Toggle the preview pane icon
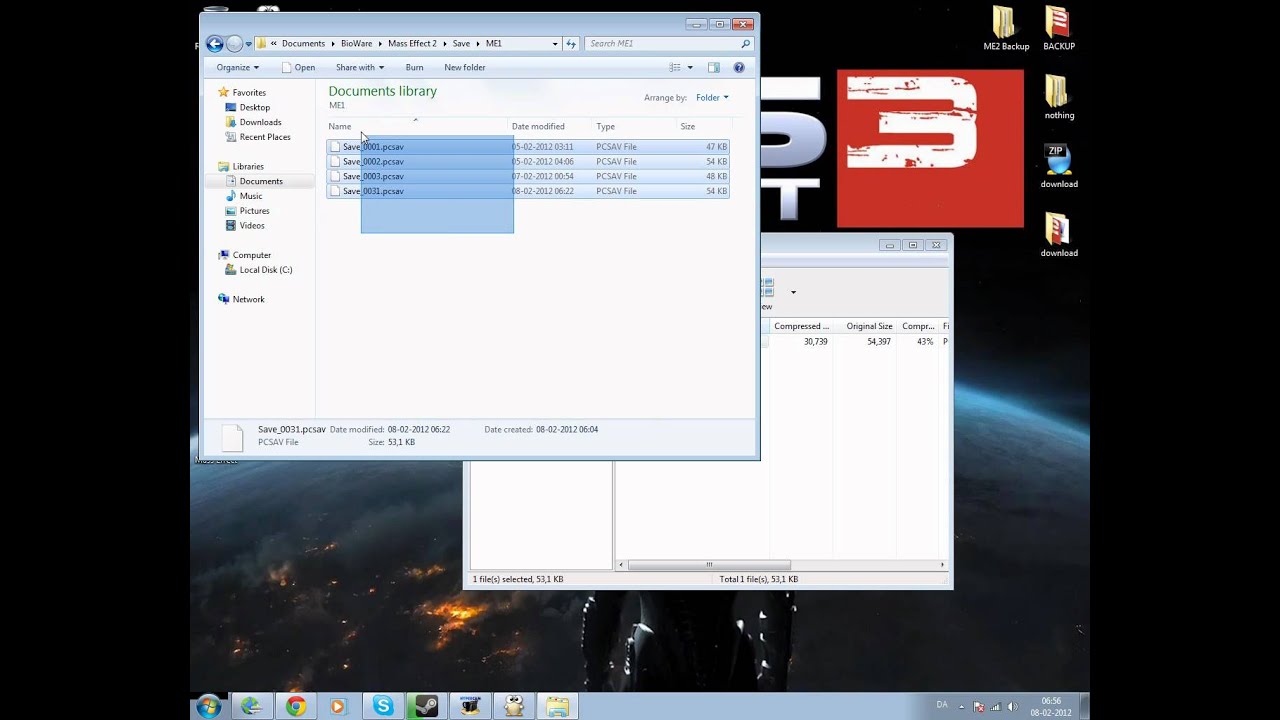 [714, 67]
